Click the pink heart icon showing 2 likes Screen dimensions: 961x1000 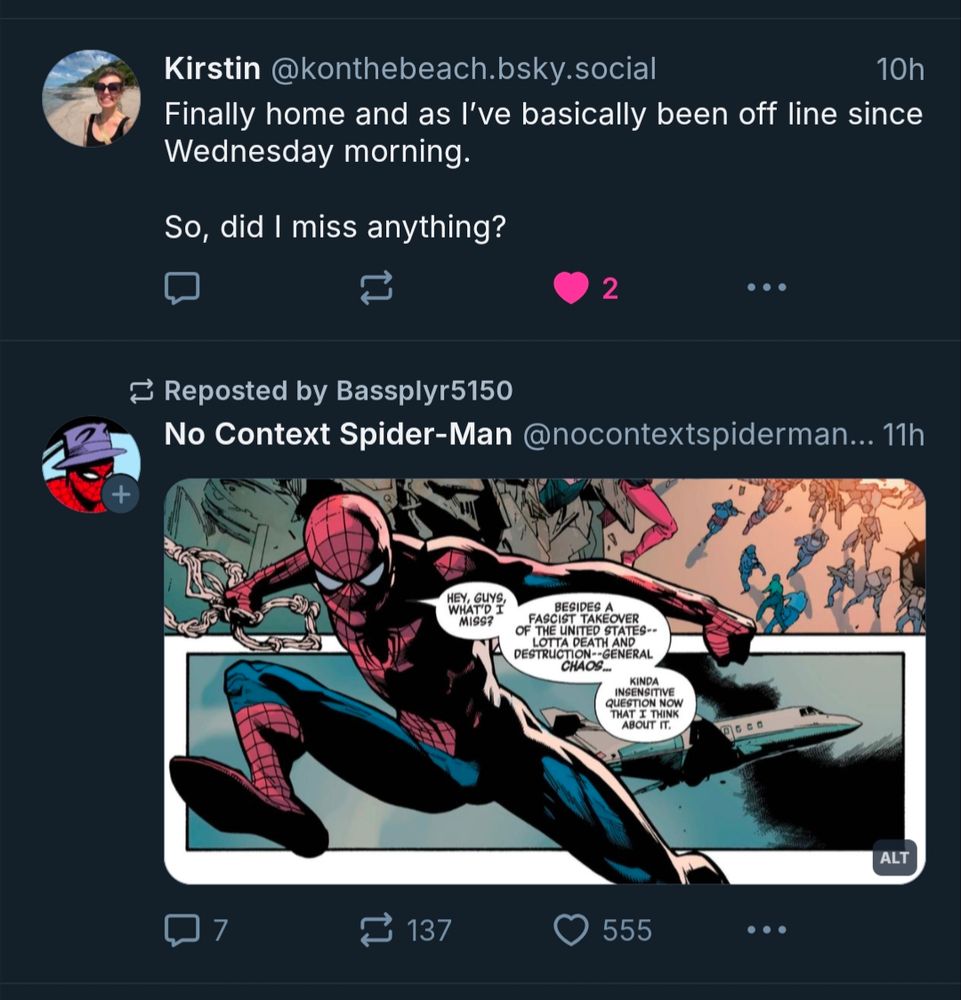coord(571,288)
